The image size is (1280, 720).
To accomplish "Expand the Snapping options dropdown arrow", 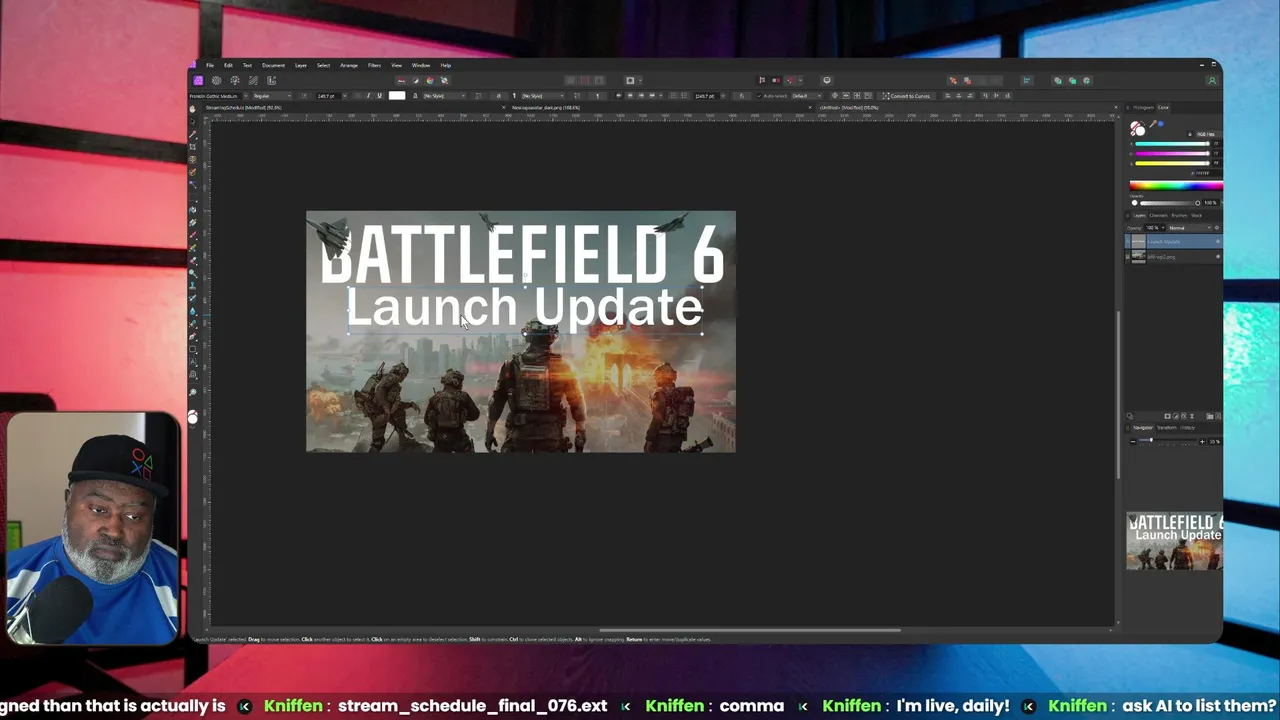I will point(800,80).
